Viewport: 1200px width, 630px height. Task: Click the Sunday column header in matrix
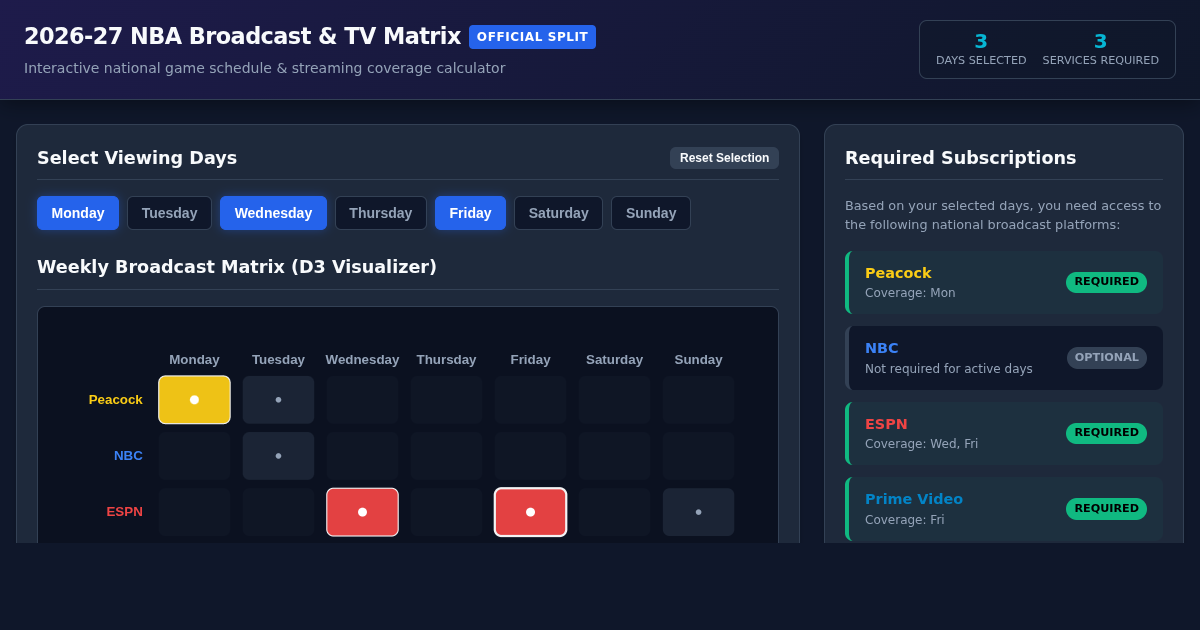698,360
